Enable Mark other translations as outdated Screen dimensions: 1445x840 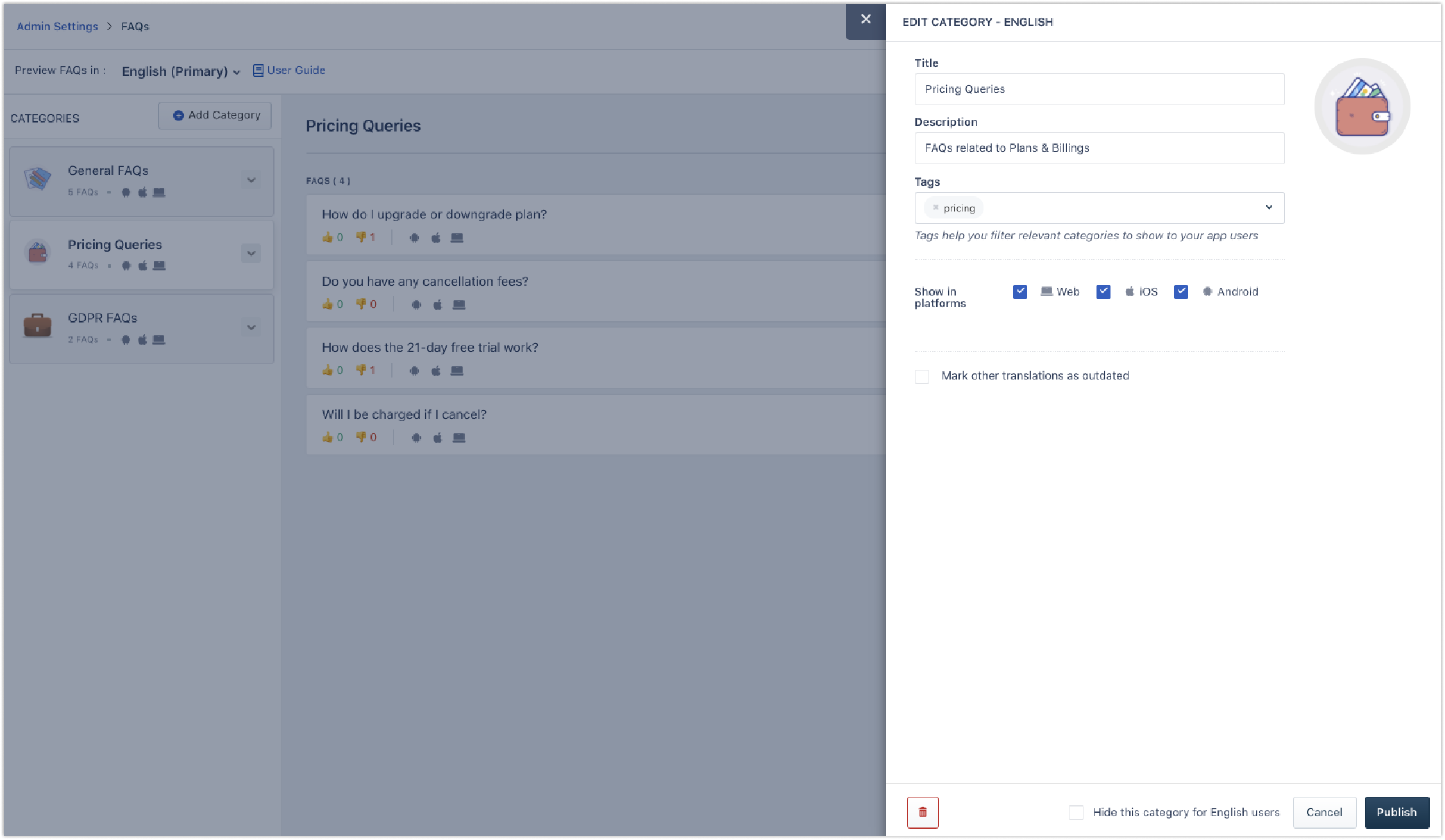click(921, 376)
